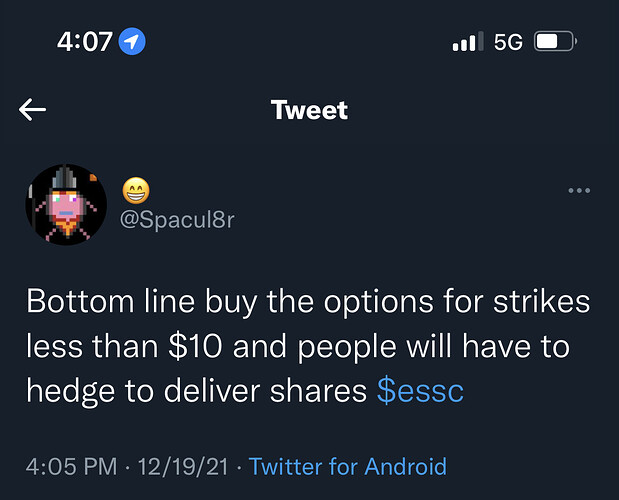Open the three-dot more options menu

(579, 191)
